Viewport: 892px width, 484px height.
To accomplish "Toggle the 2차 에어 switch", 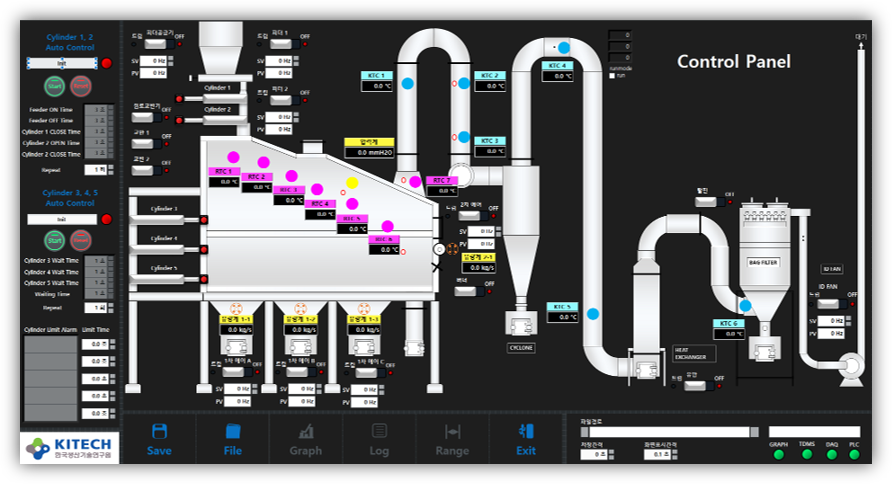I will pyautogui.click(x=471, y=216).
